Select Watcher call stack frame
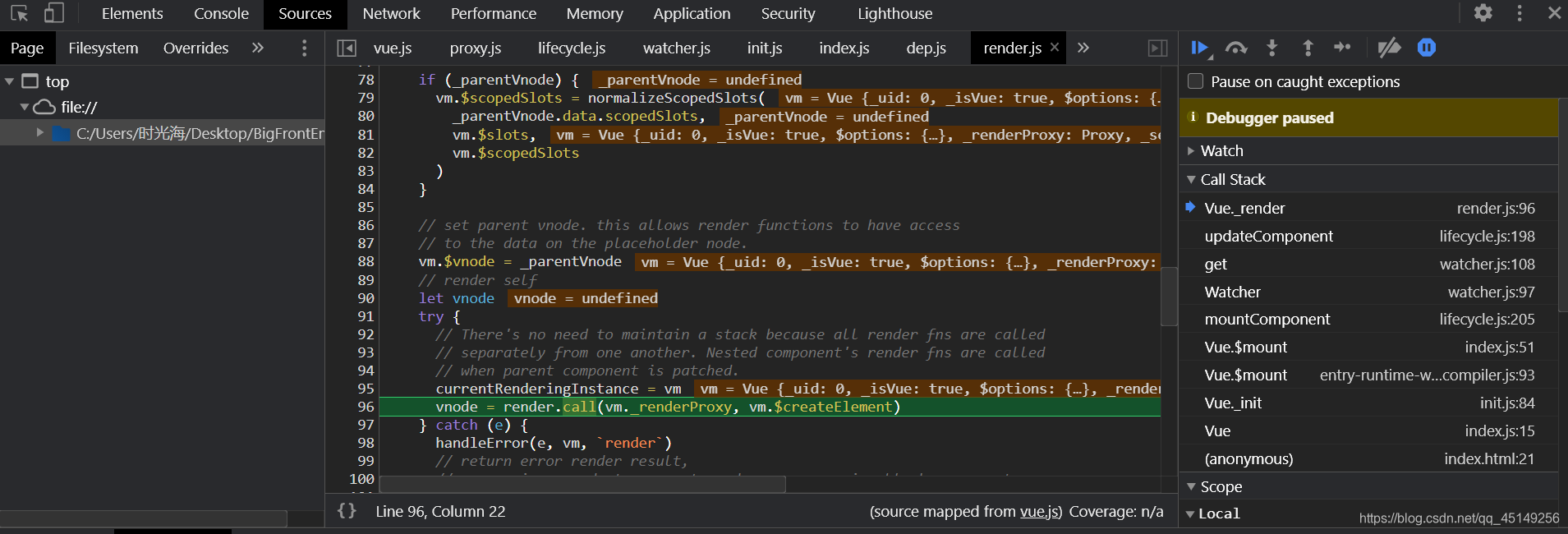 pyautogui.click(x=1368, y=292)
